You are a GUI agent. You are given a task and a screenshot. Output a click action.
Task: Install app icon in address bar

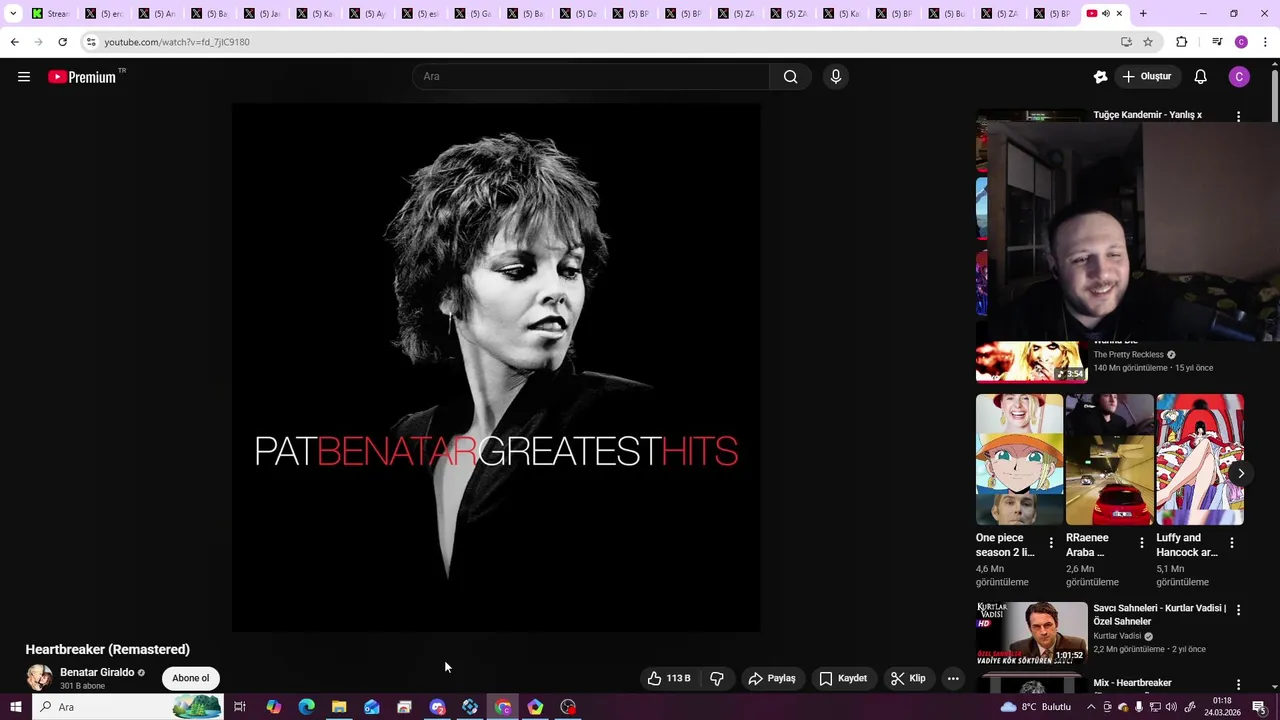pos(1126,42)
